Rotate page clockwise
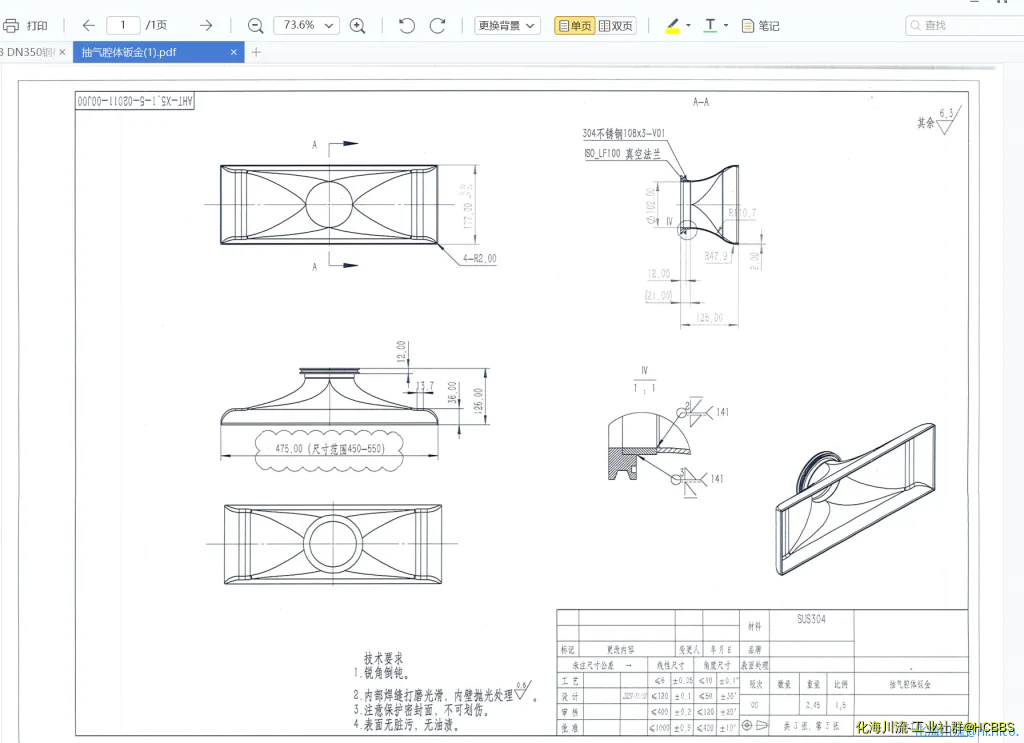Image resolution: width=1024 pixels, height=743 pixels. (438, 25)
